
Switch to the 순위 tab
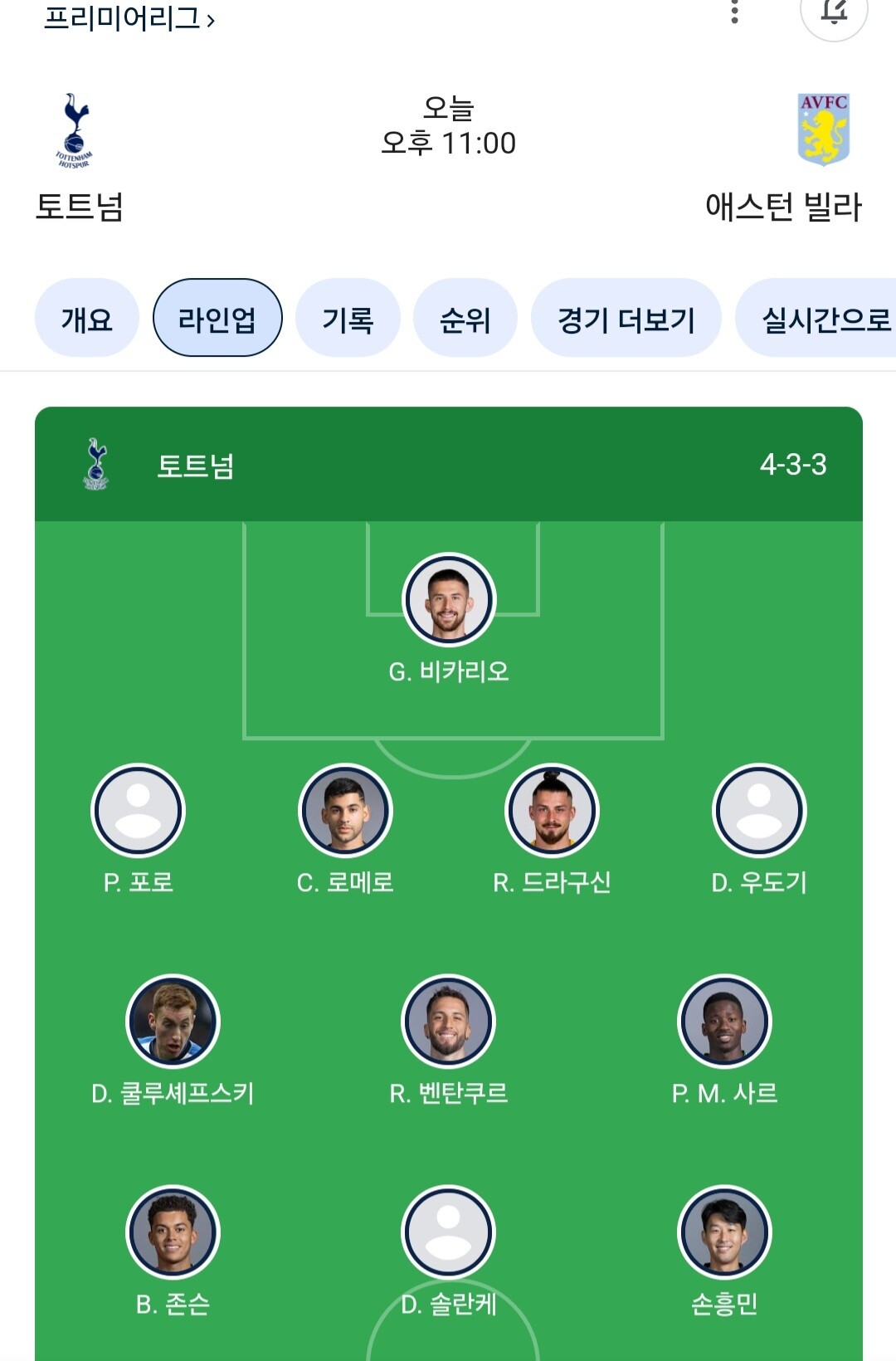pyautogui.click(x=465, y=319)
